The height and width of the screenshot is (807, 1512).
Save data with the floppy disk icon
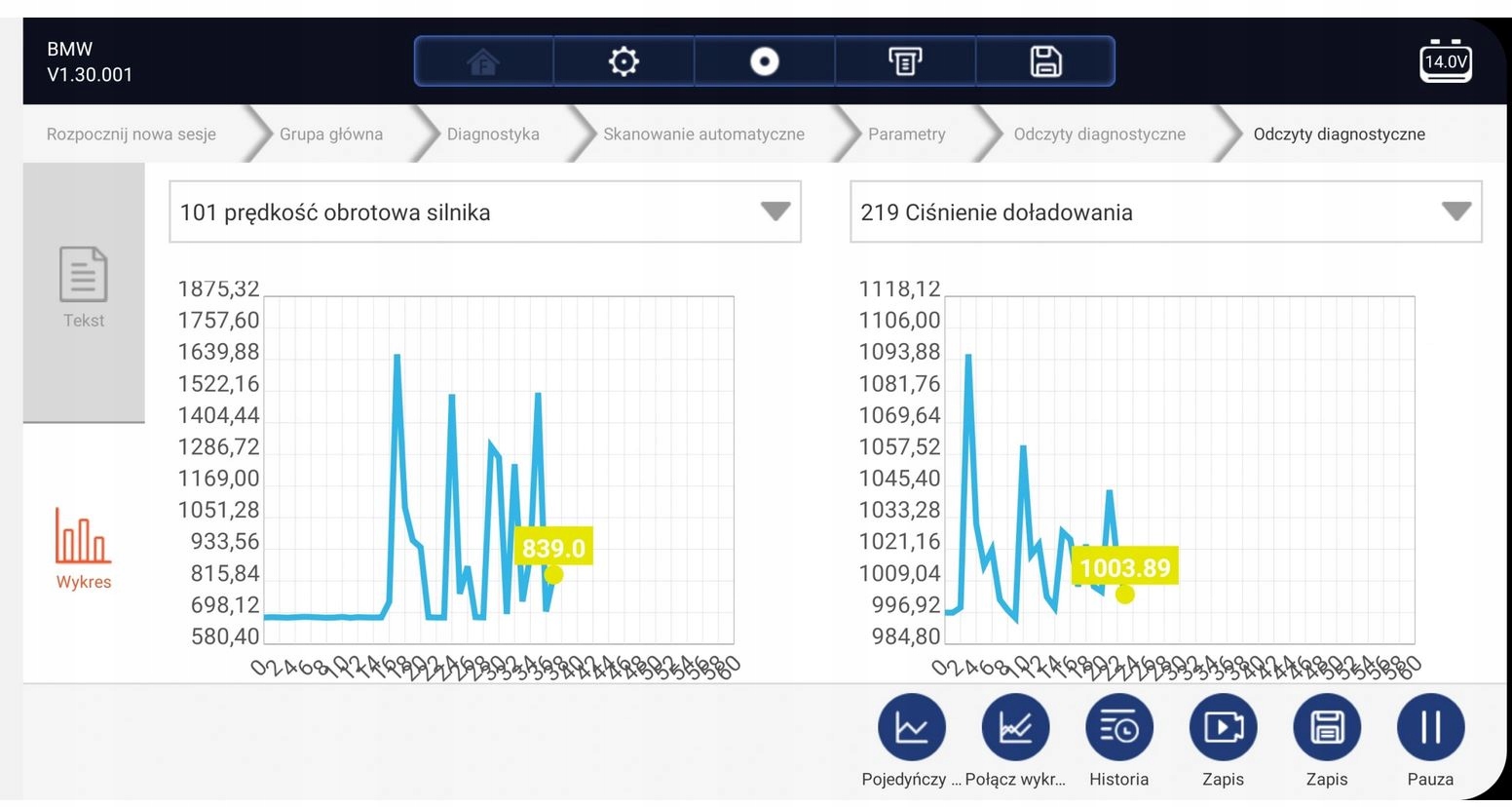point(1045,61)
